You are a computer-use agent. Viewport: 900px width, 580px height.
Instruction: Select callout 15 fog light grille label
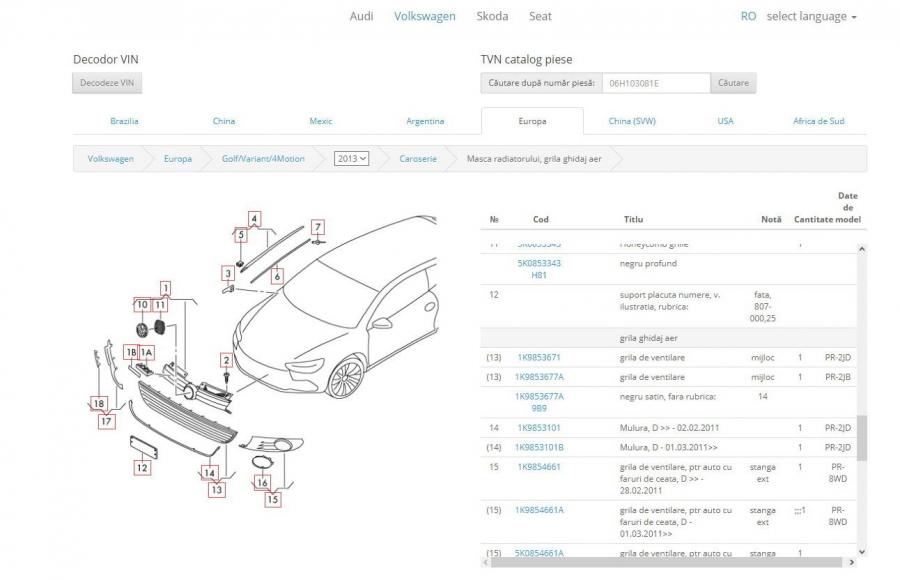coord(272,498)
